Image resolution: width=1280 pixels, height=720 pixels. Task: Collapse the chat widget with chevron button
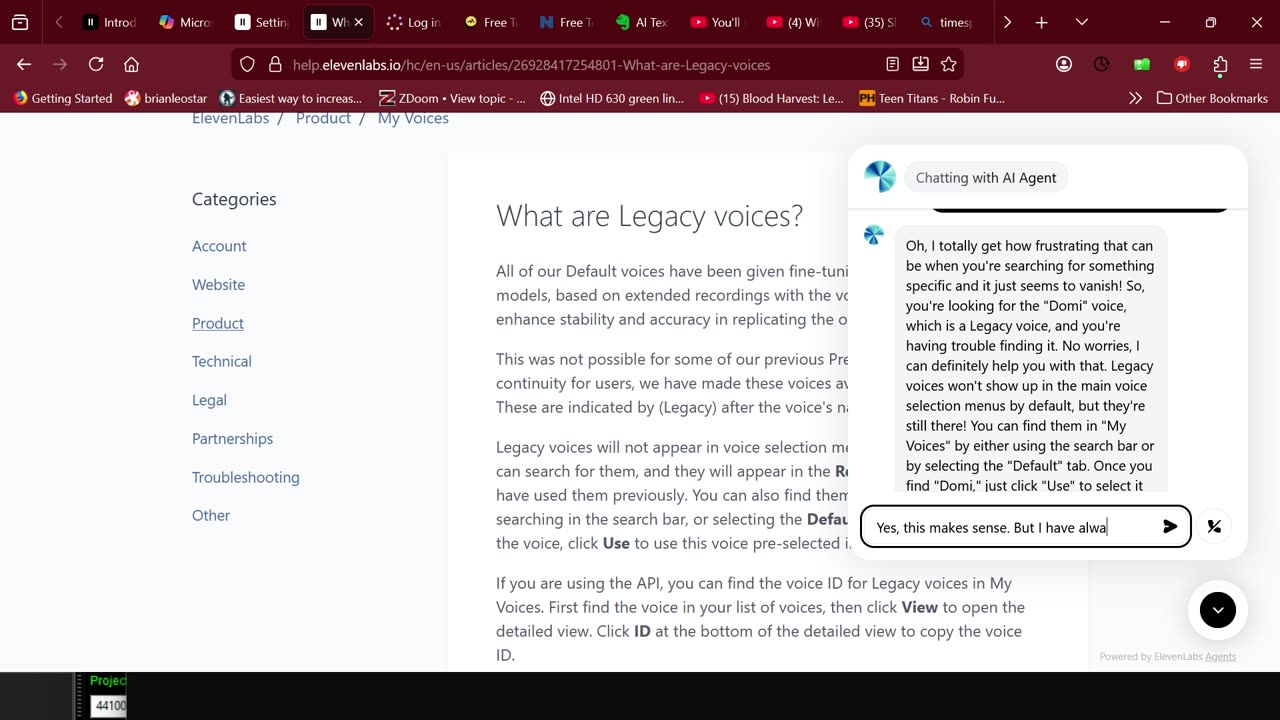point(1217,609)
